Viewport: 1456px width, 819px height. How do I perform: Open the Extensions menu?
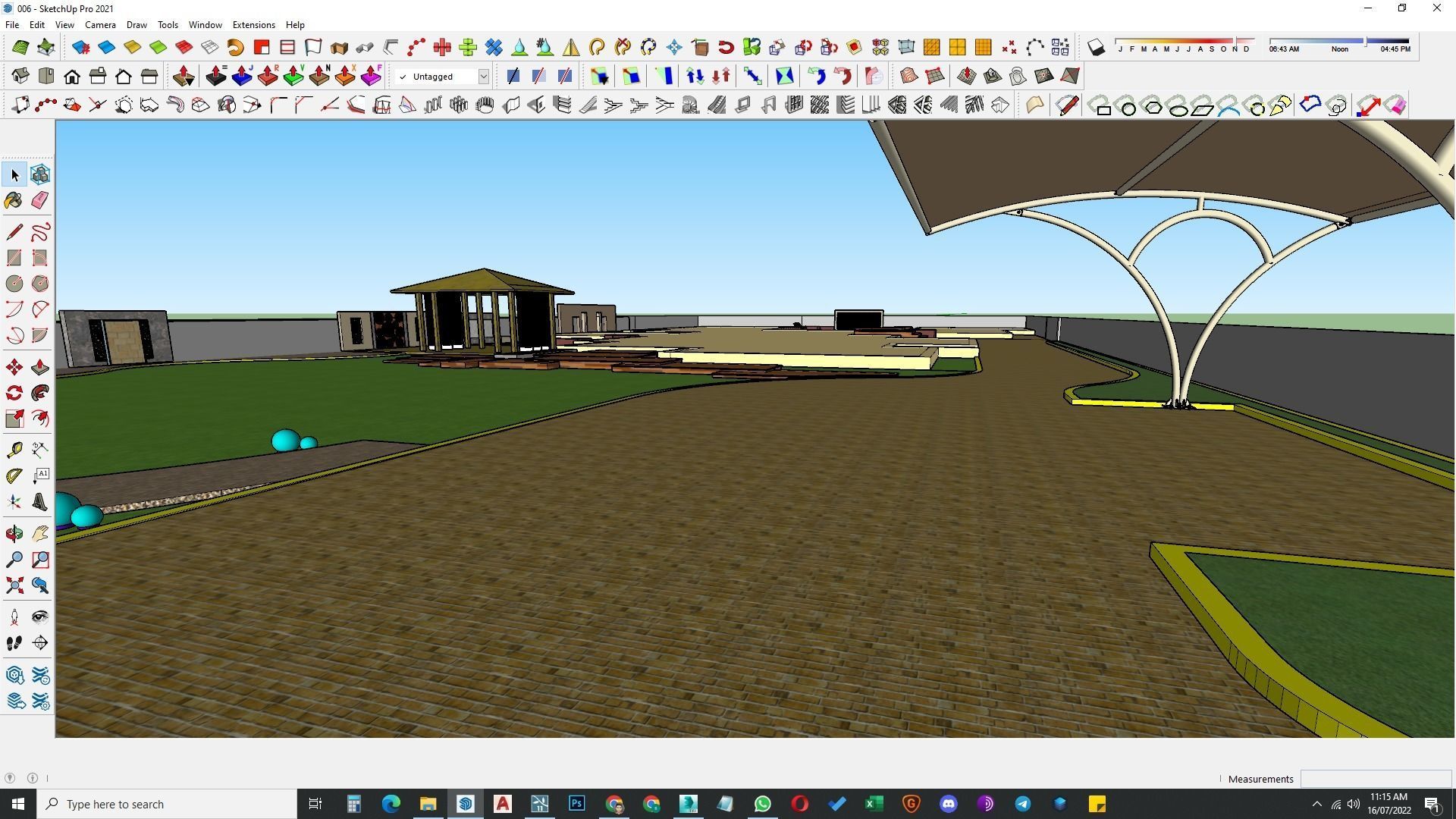click(253, 25)
